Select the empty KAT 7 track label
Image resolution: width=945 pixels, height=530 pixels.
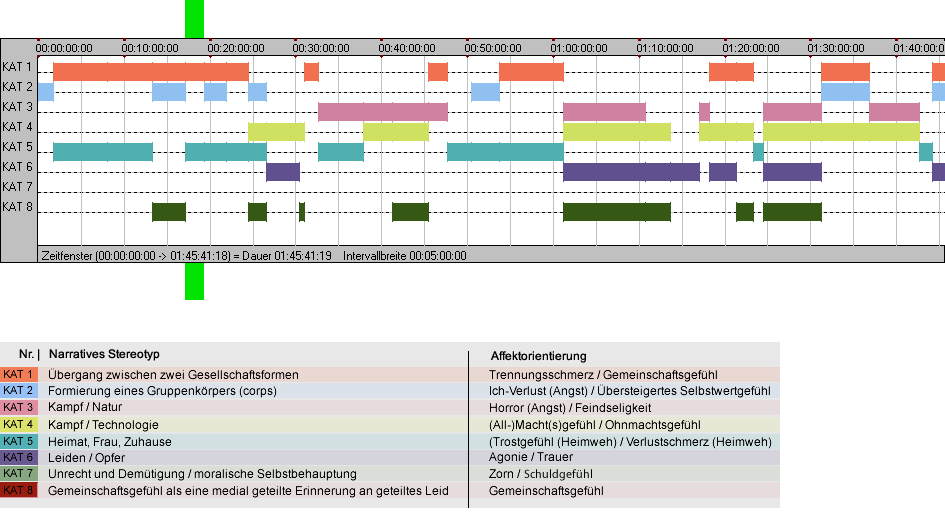click(x=17, y=187)
